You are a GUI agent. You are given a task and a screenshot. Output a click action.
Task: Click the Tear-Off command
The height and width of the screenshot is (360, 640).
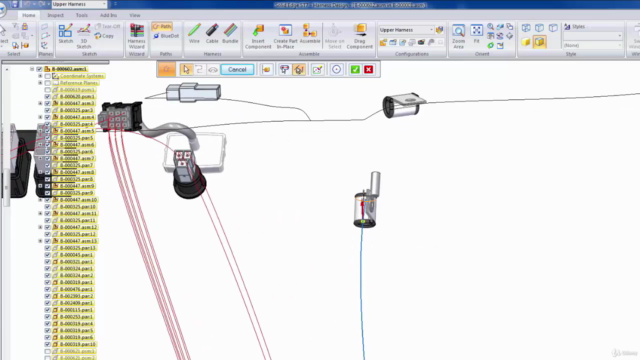pyautogui.click(x=108, y=27)
